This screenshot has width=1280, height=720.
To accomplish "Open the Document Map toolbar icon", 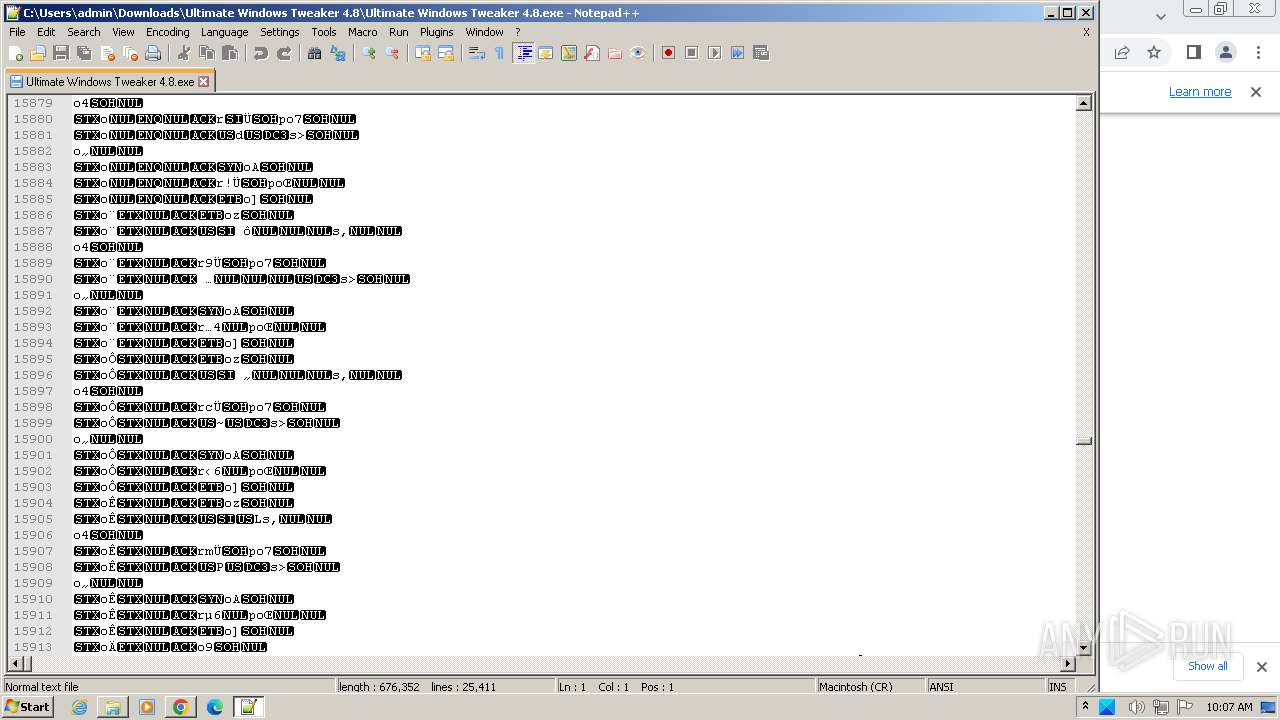I will click(x=569, y=53).
